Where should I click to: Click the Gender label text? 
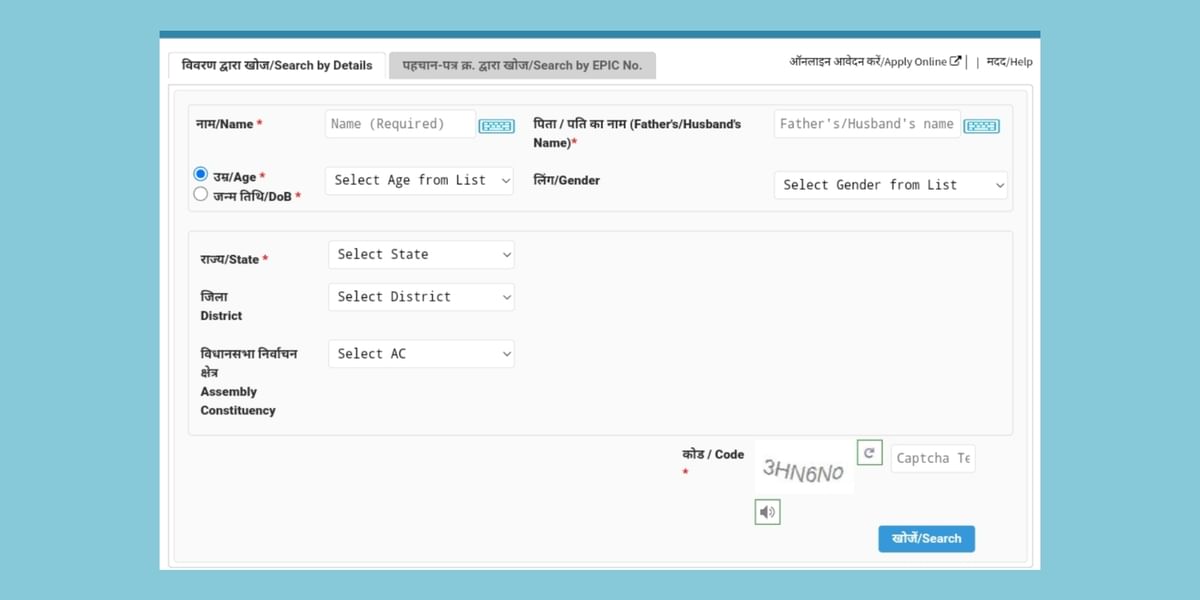coord(567,180)
